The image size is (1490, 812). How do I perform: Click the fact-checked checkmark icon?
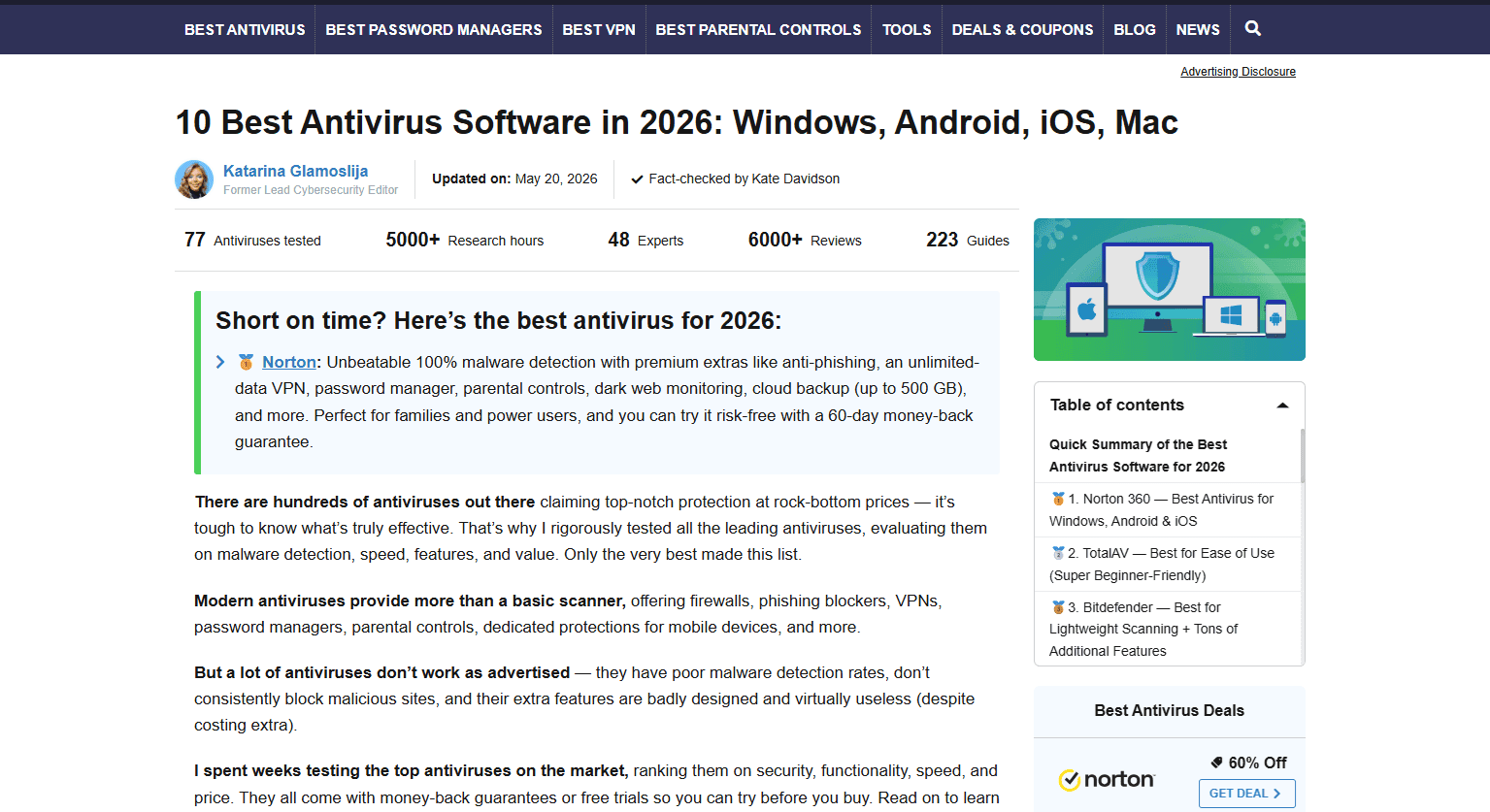click(x=637, y=179)
